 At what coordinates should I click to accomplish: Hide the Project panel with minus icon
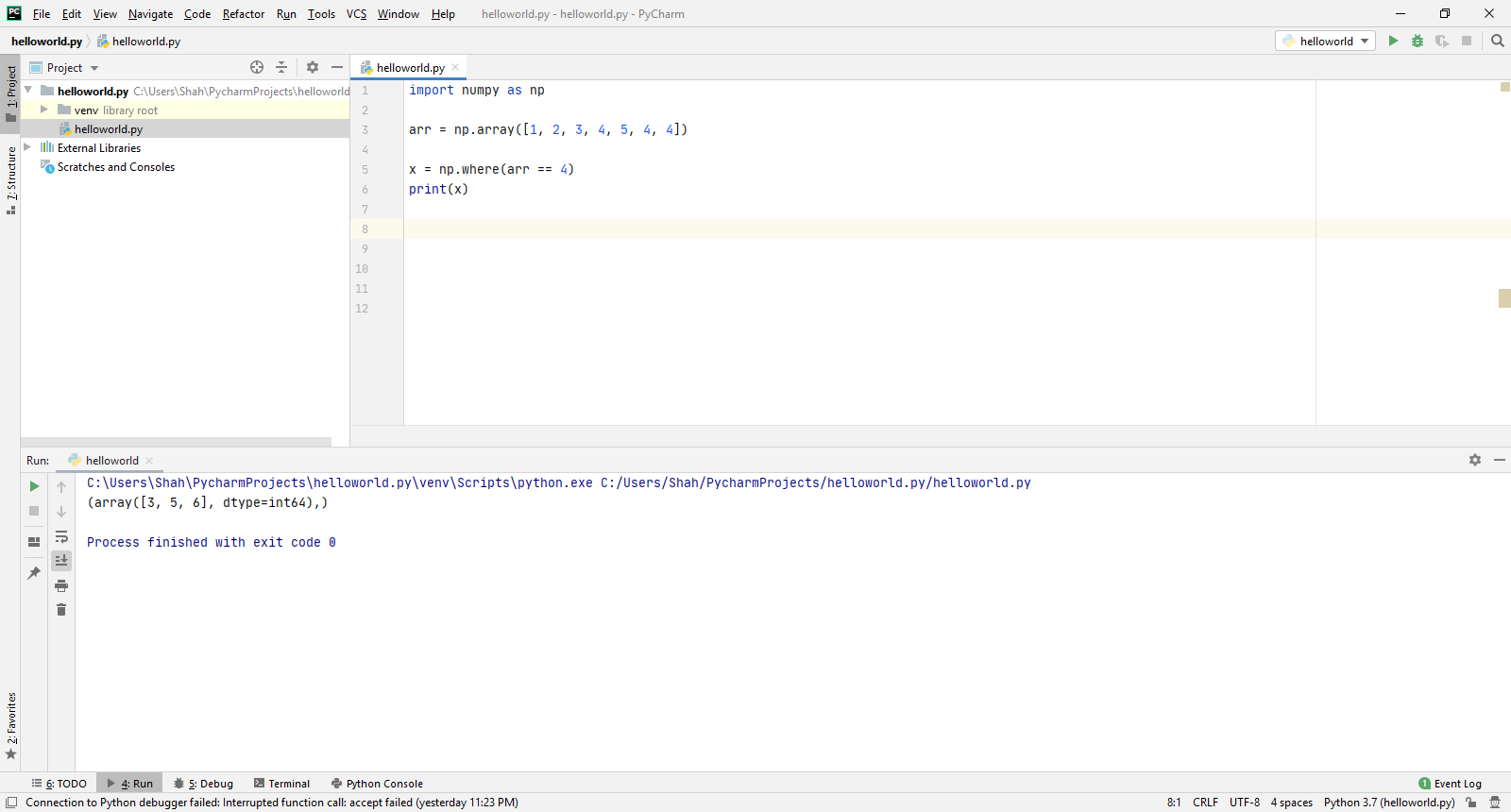(337, 67)
